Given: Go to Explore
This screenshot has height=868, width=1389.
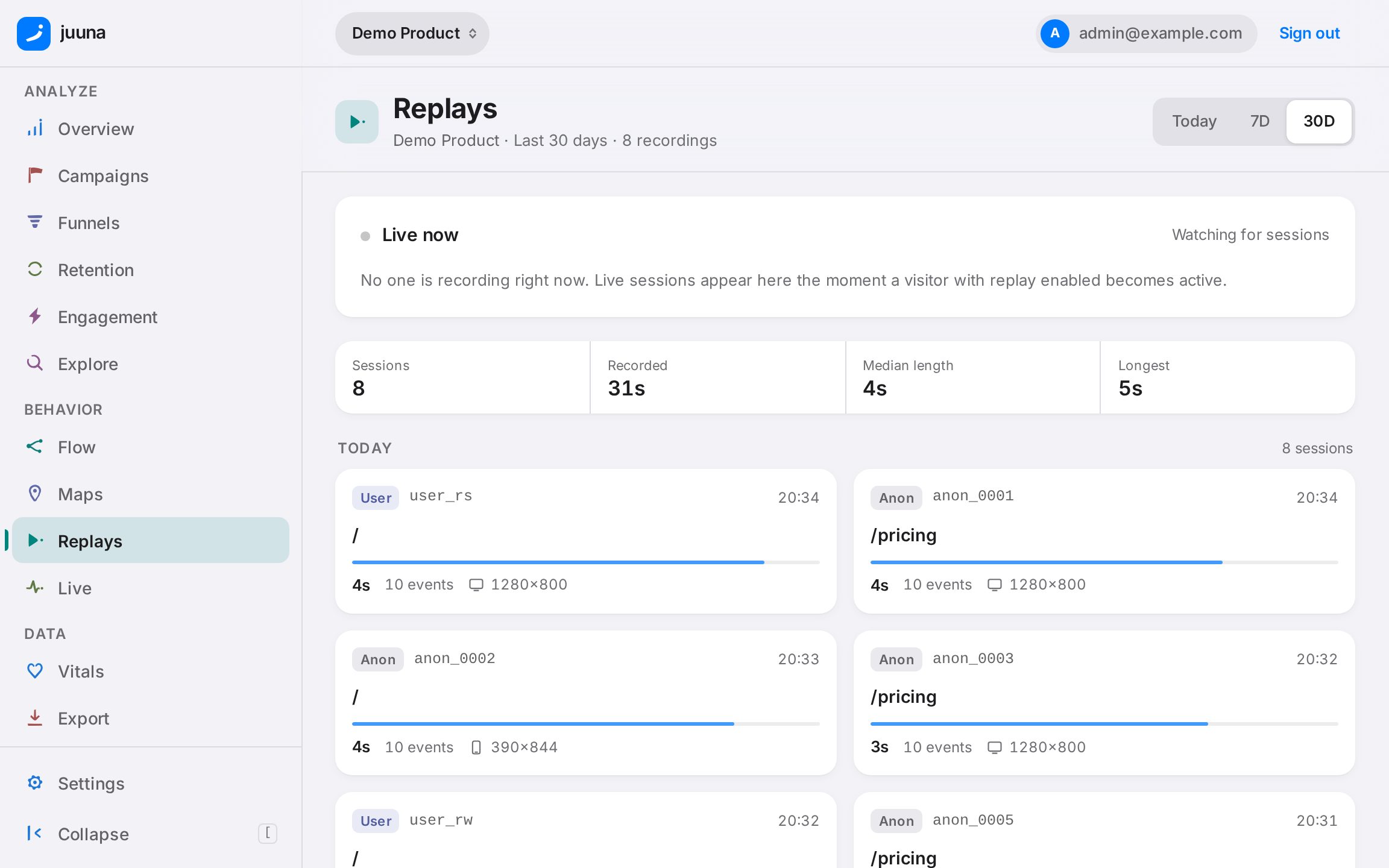Looking at the screenshot, I should pos(151,363).
